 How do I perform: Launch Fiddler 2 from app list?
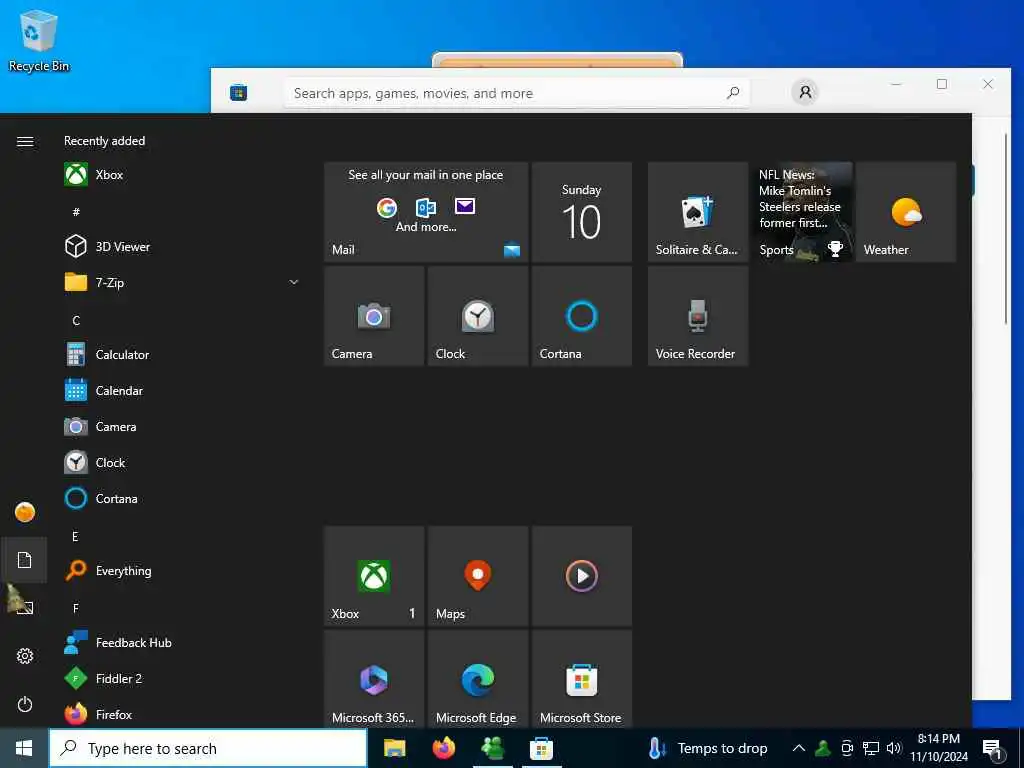(x=182, y=679)
